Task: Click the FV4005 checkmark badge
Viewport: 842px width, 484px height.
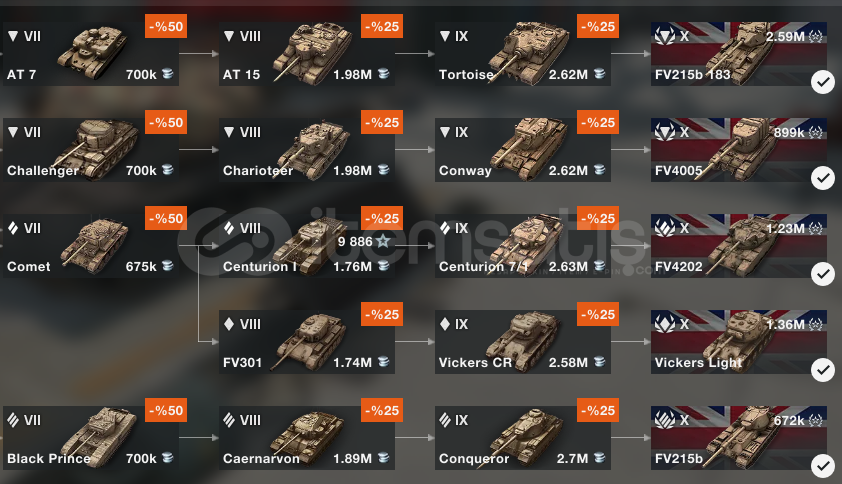Action: point(823,178)
